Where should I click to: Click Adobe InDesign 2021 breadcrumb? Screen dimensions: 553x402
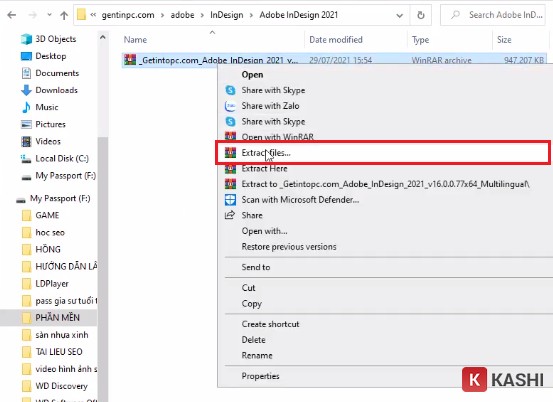click(x=298, y=15)
